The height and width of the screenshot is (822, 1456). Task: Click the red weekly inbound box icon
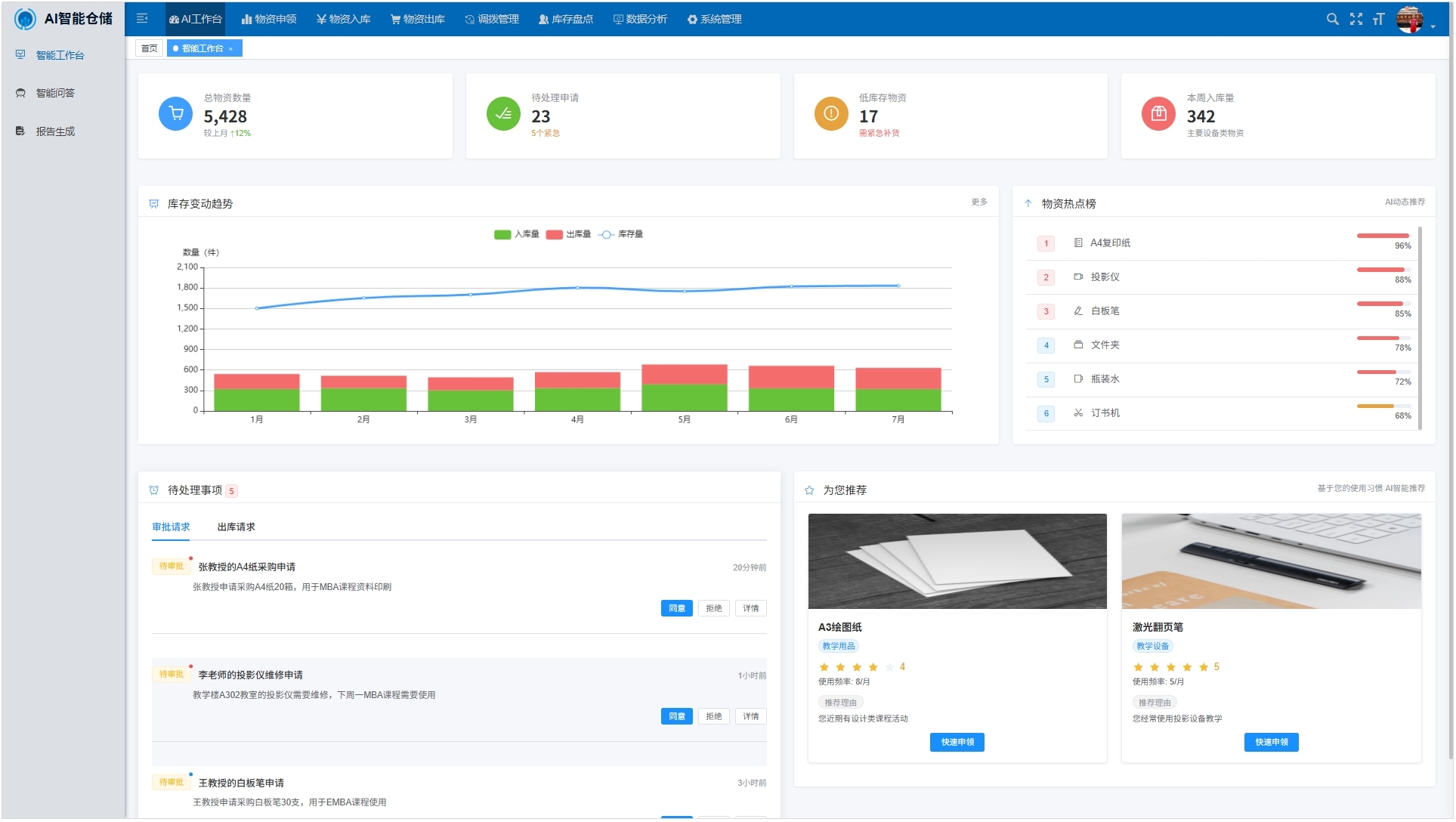tap(1158, 114)
